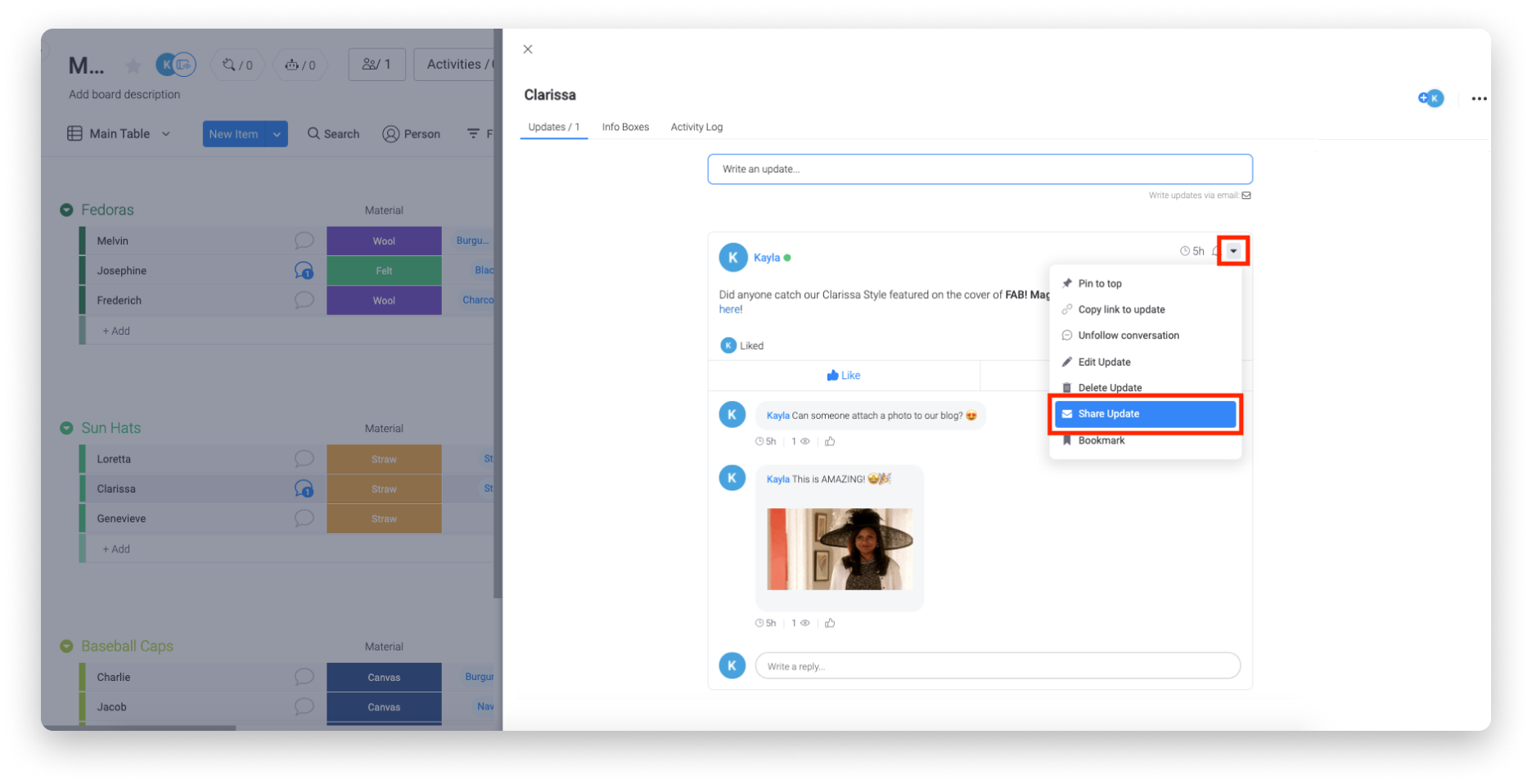Select Bookmark from the menu
This screenshot has height=784, width=1532.
(x=1145, y=440)
